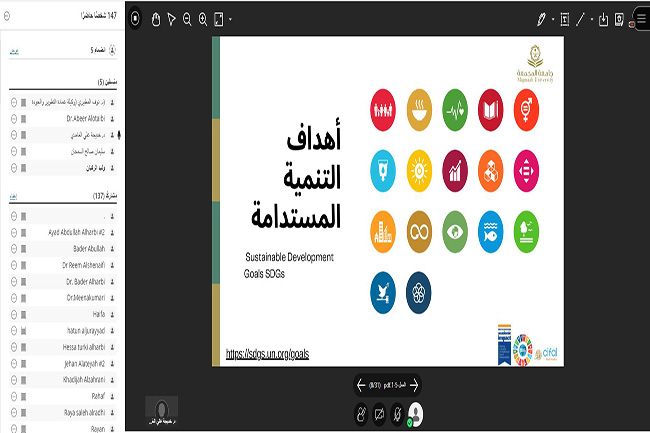Open my status avatar settings
The width and height of the screenshot is (650, 433).
[x=415, y=414]
